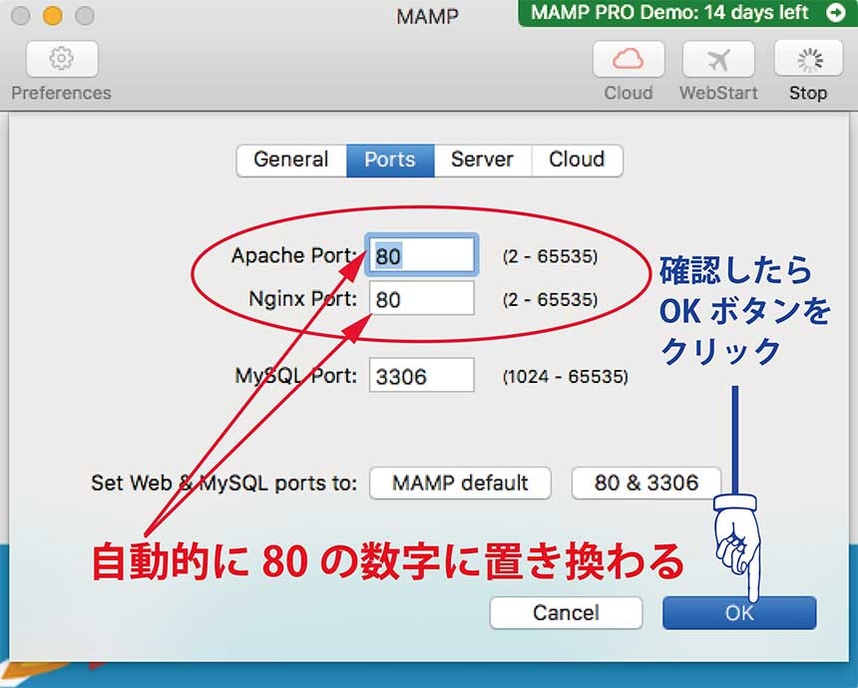858x688 pixels.
Task: Confirm settings with the OK button
Action: (739, 613)
